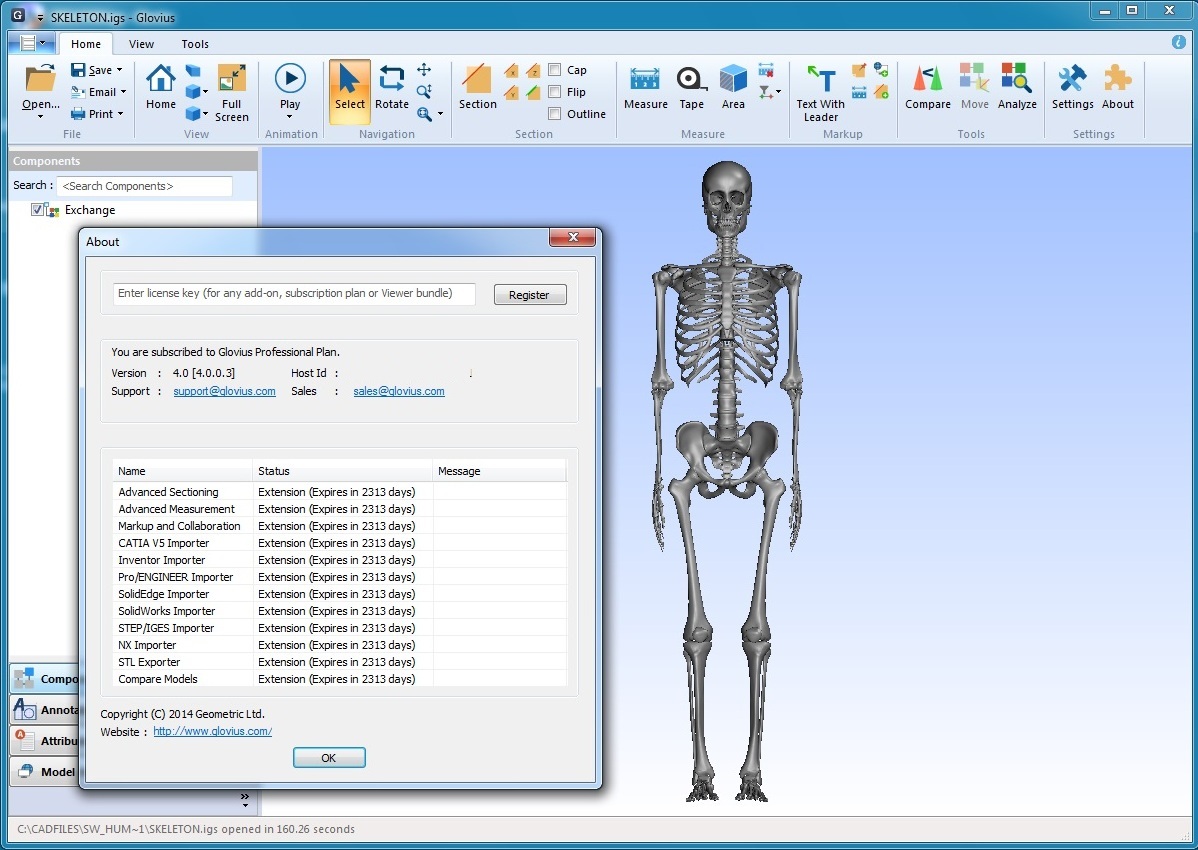Uncheck the Exchange component checkbox
The width and height of the screenshot is (1198, 850).
point(37,209)
